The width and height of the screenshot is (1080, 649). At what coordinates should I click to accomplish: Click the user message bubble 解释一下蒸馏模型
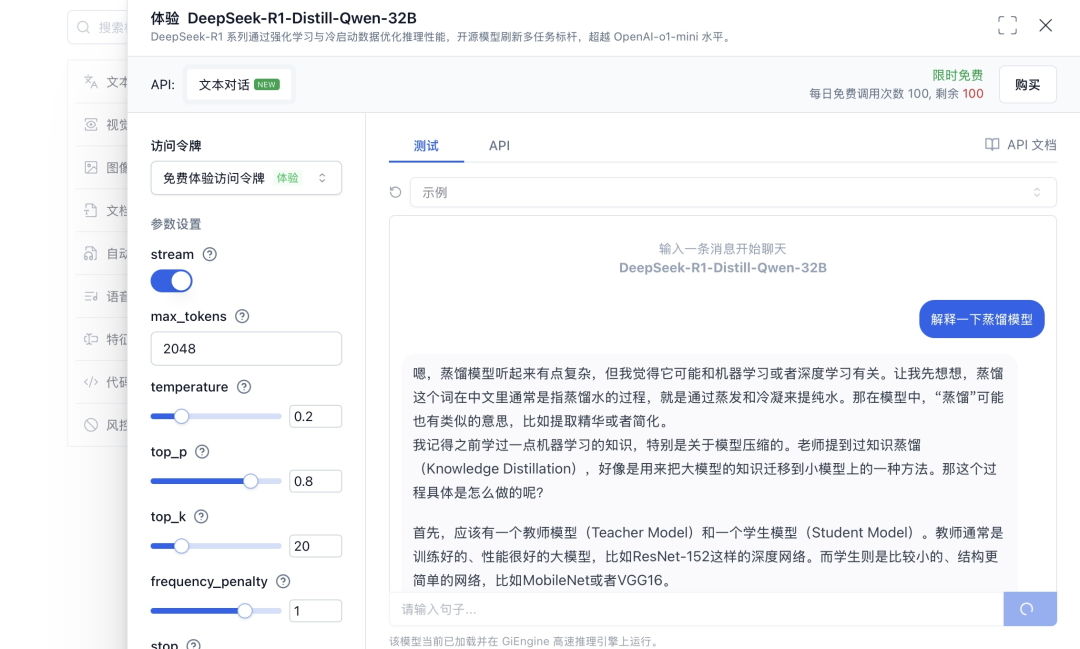click(x=982, y=319)
